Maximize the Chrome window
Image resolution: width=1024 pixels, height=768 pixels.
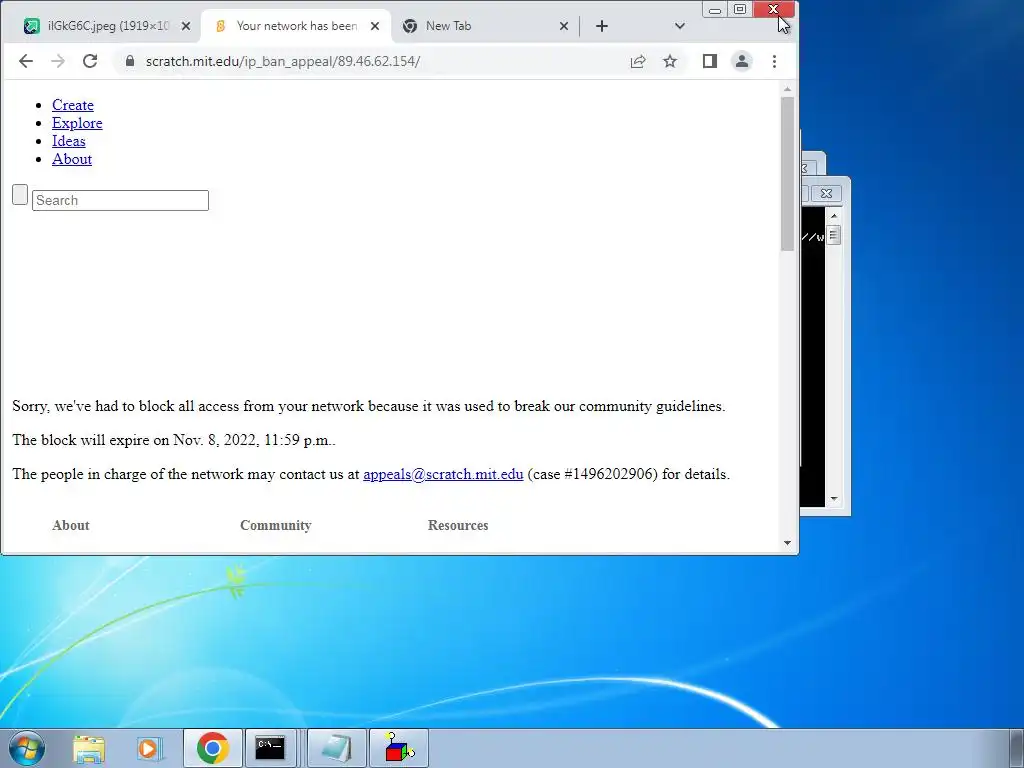740,9
